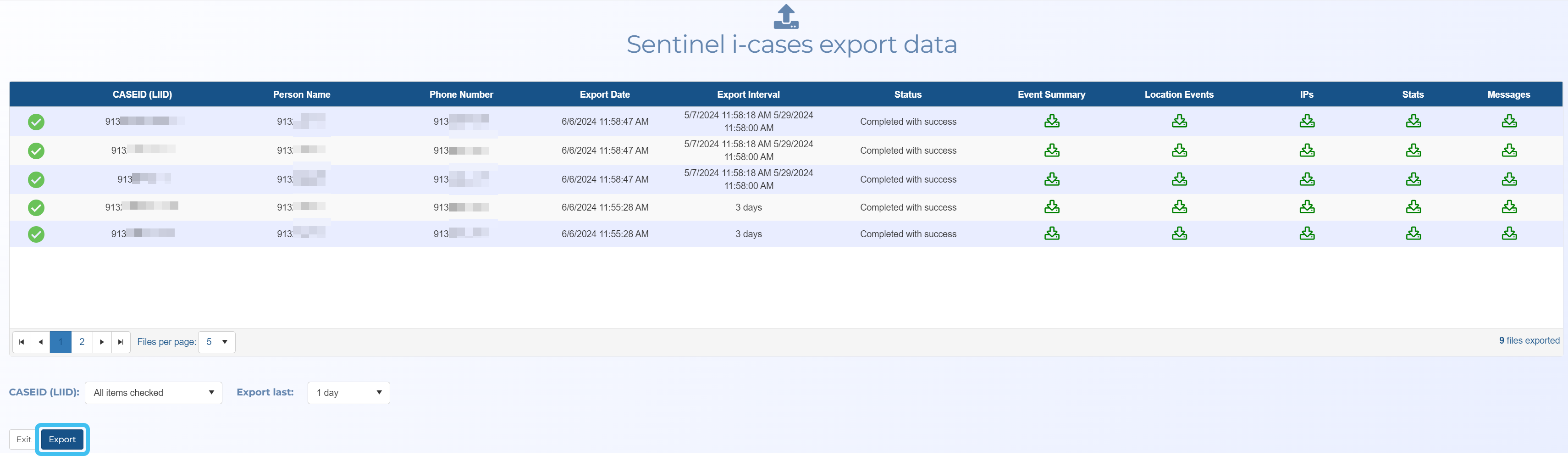The width and height of the screenshot is (1568, 456).
Task: Download Stats file for second row
Action: coord(1413,150)
